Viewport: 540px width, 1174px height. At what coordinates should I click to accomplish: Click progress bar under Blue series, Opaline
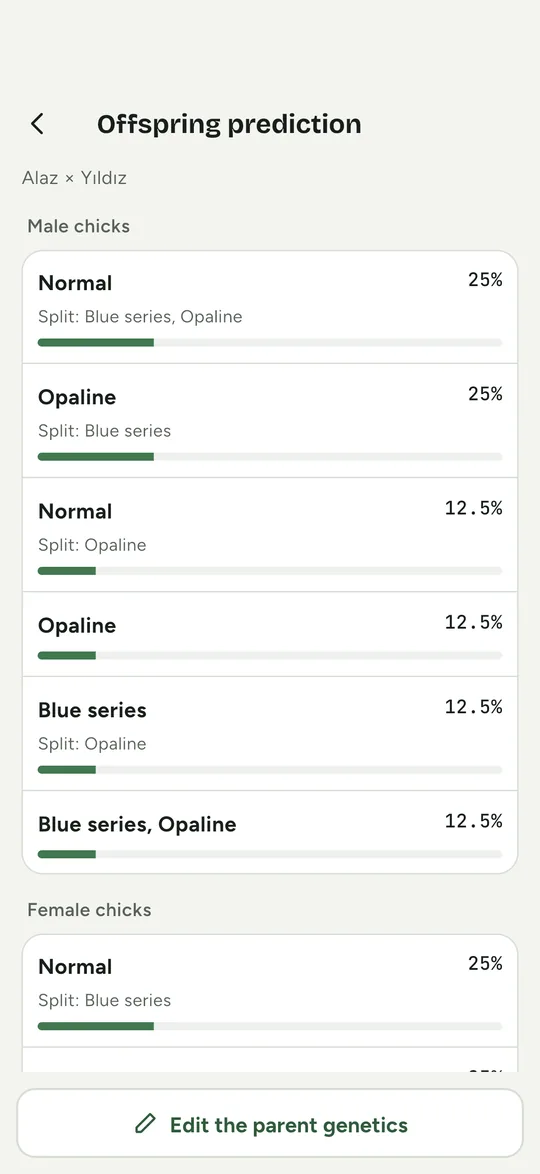[x=270, y=854]
